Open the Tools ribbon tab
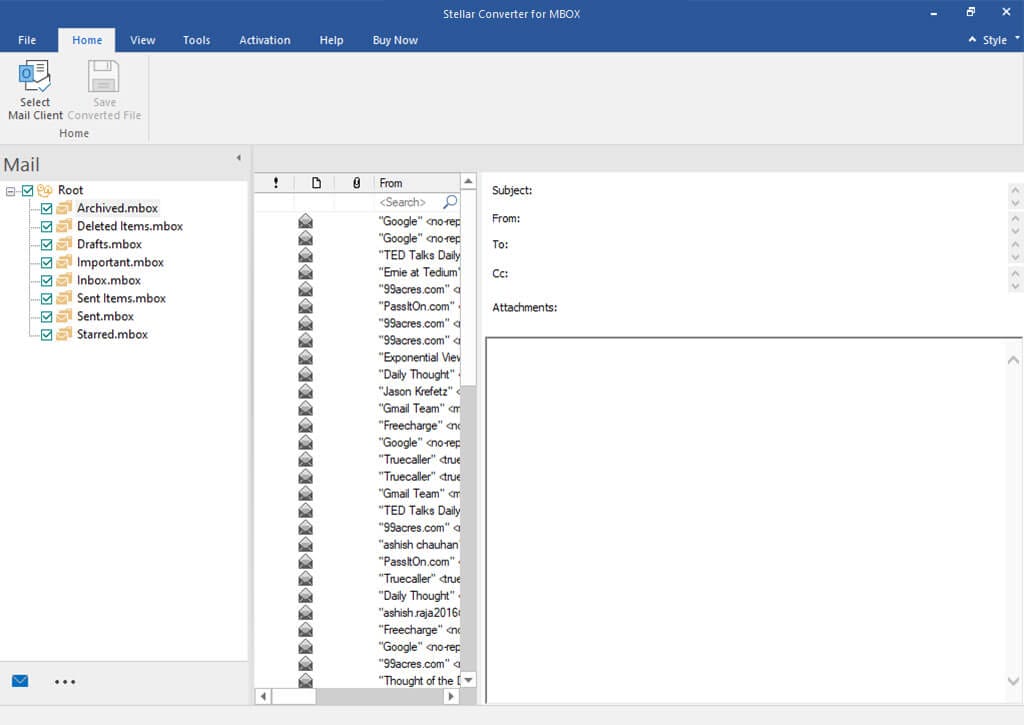1024x725 pixels. [x=196, y=40]
